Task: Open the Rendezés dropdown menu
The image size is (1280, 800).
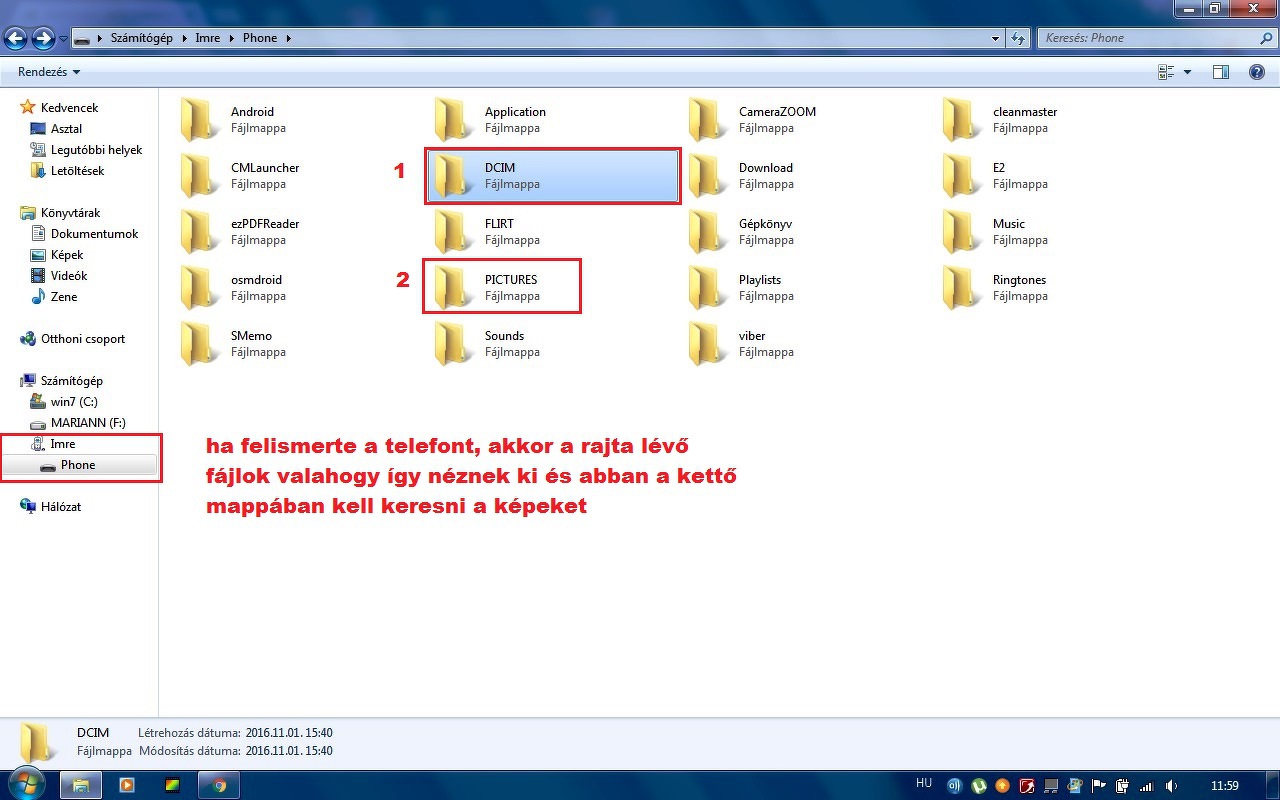Action: [49, 72]
